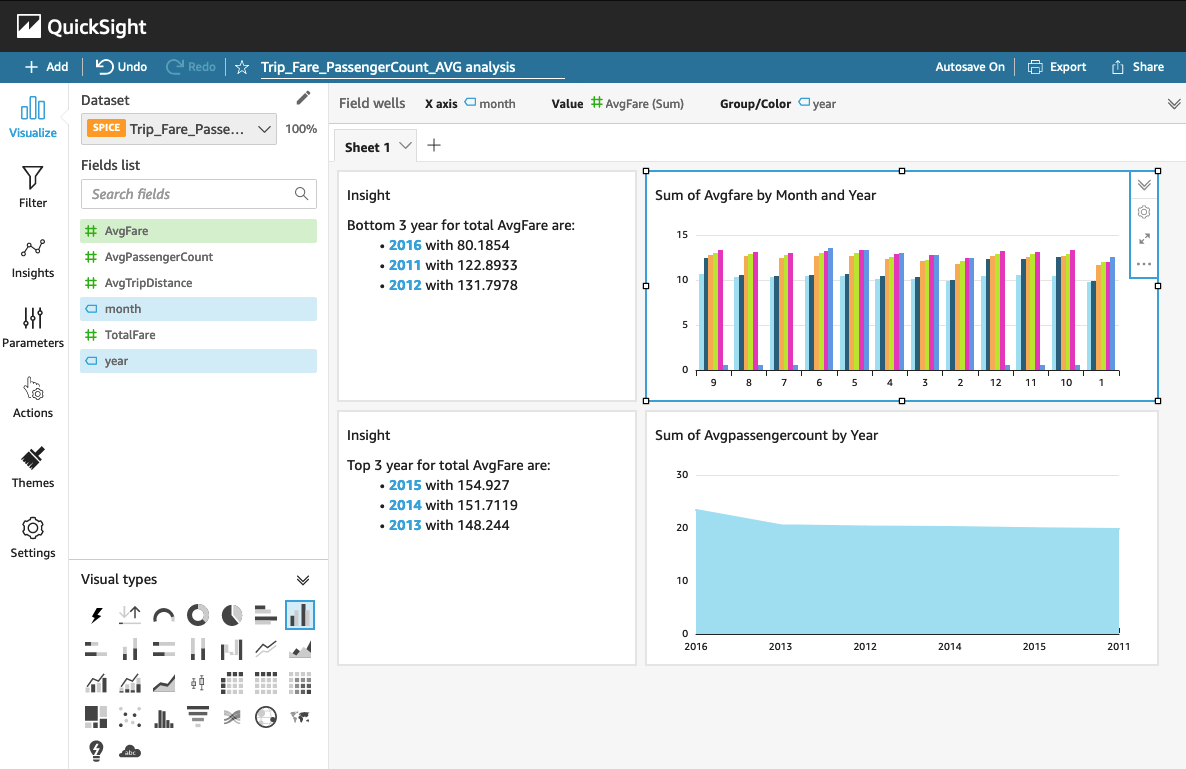
Task: Open the gear settings for selected visual
Action: point(1144,212)
